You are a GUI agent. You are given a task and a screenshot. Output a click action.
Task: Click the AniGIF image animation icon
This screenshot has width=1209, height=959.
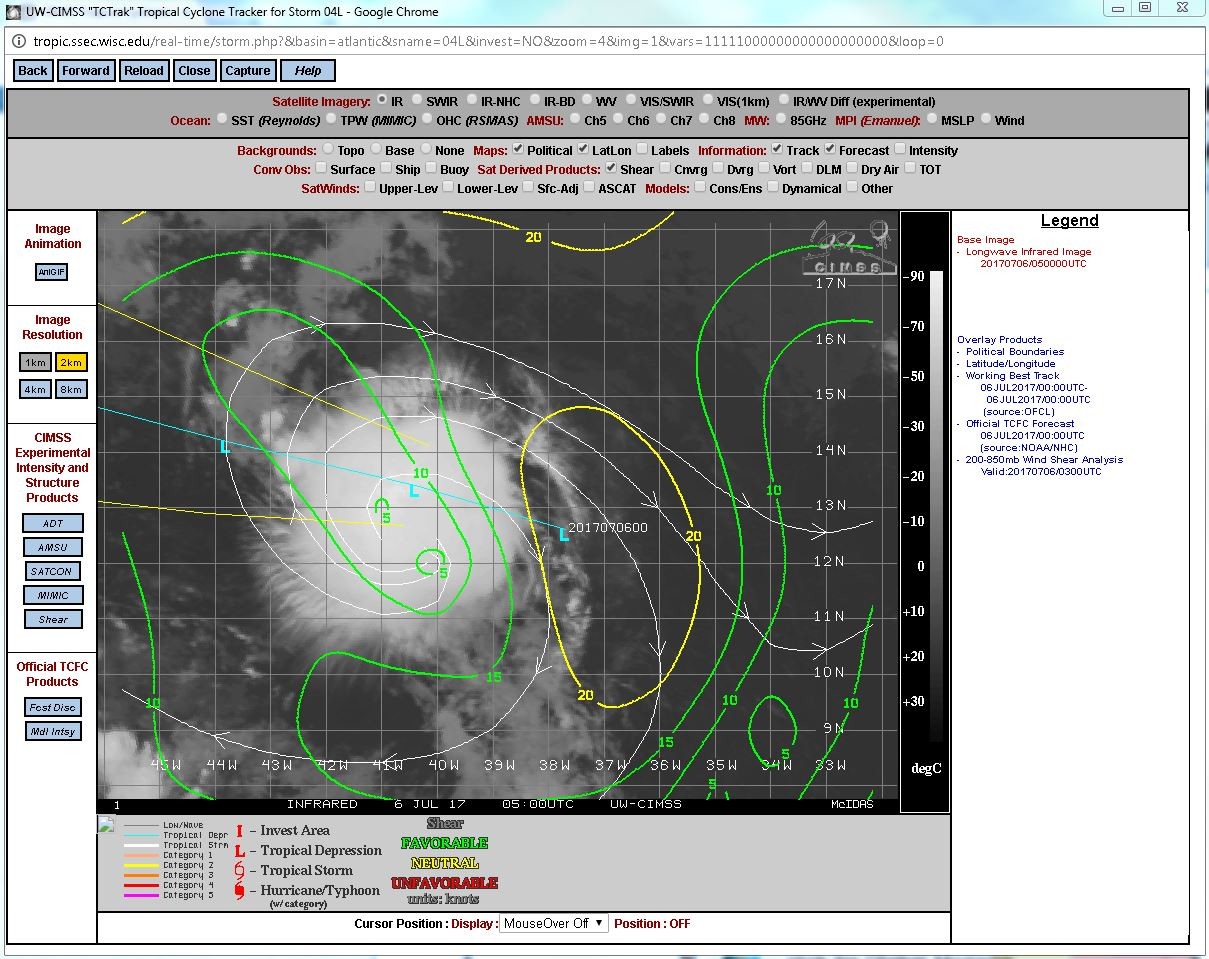coord(52,272)
